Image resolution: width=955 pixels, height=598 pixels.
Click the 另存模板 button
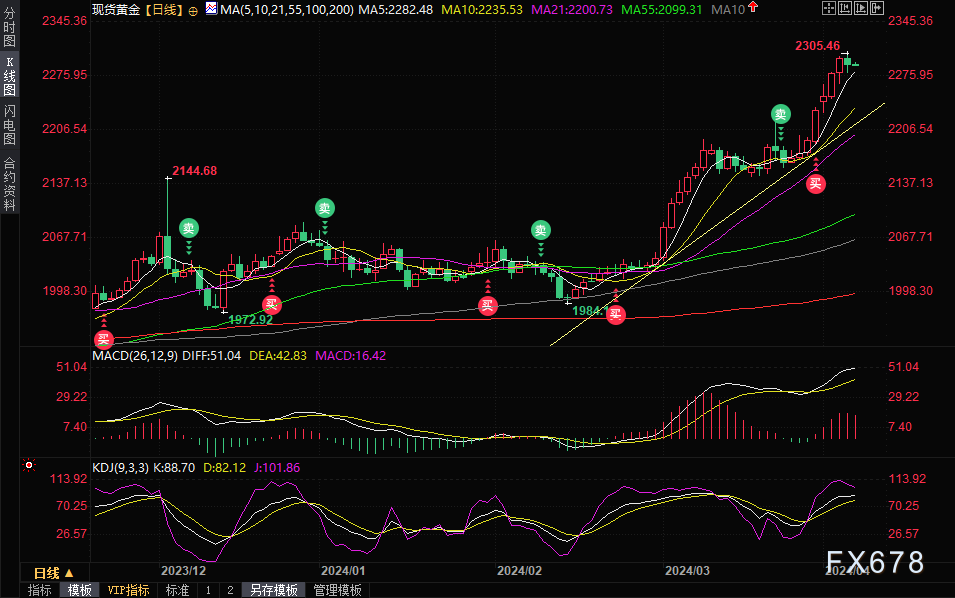[274, 591]
